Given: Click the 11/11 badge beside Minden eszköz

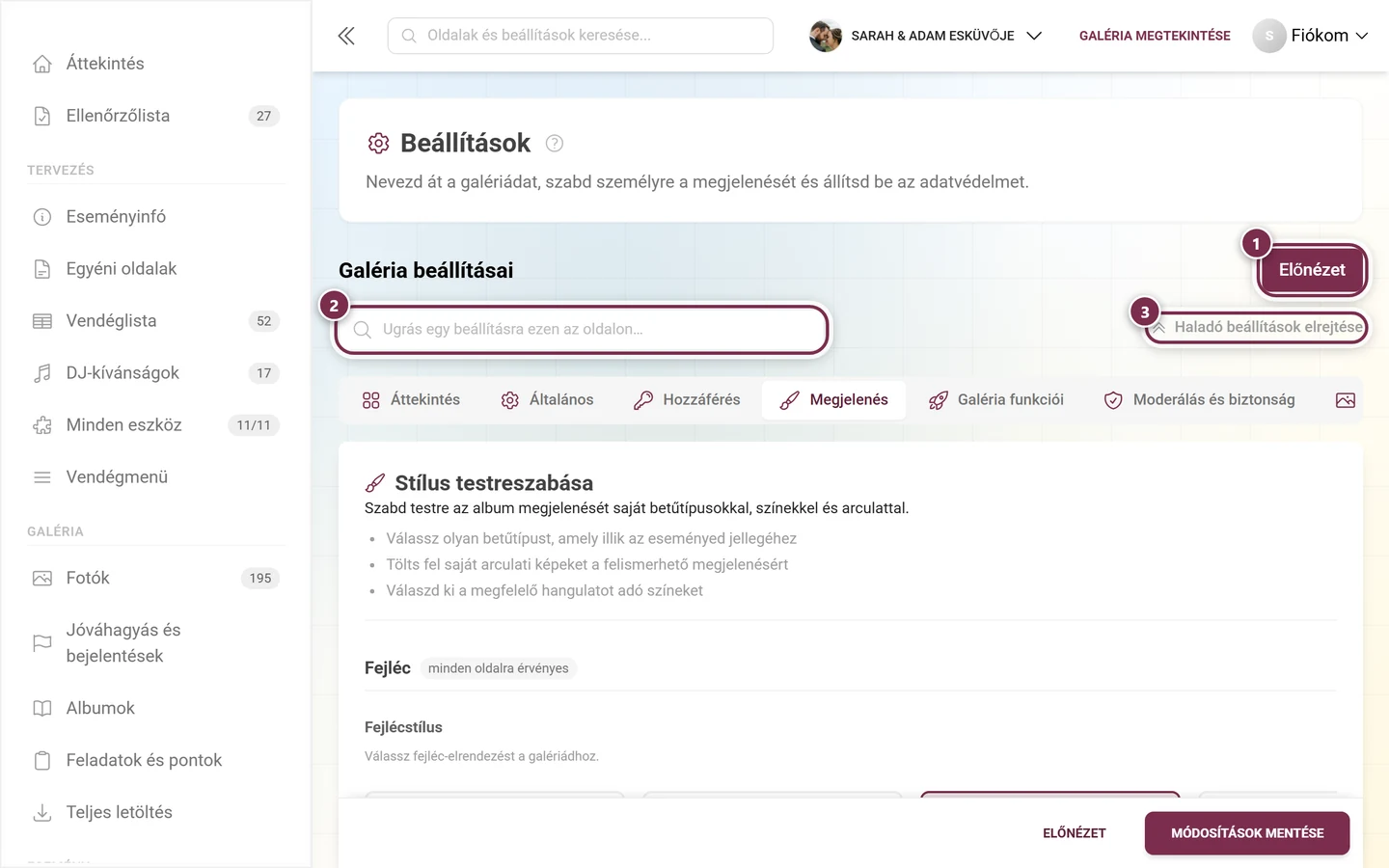Looking at the screenshot, I should point(254,425).
